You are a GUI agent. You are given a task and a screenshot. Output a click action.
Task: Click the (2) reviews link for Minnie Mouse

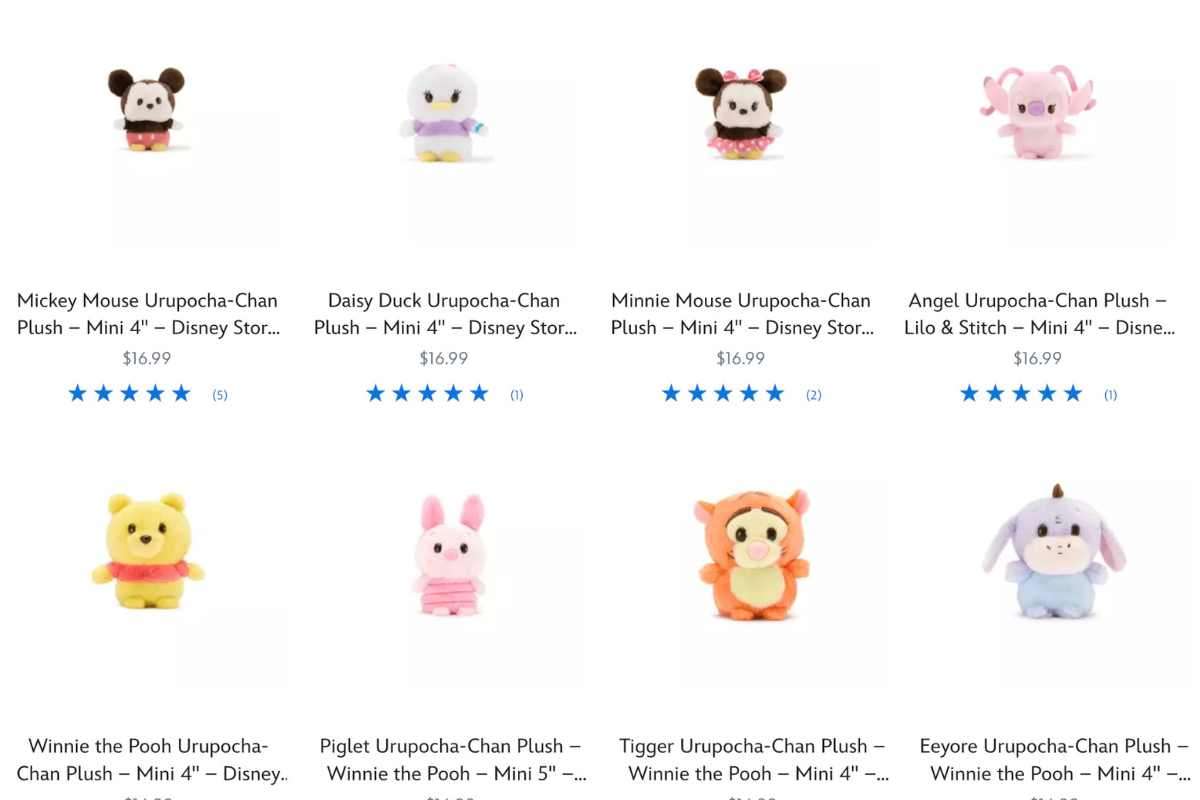[813, 394]
